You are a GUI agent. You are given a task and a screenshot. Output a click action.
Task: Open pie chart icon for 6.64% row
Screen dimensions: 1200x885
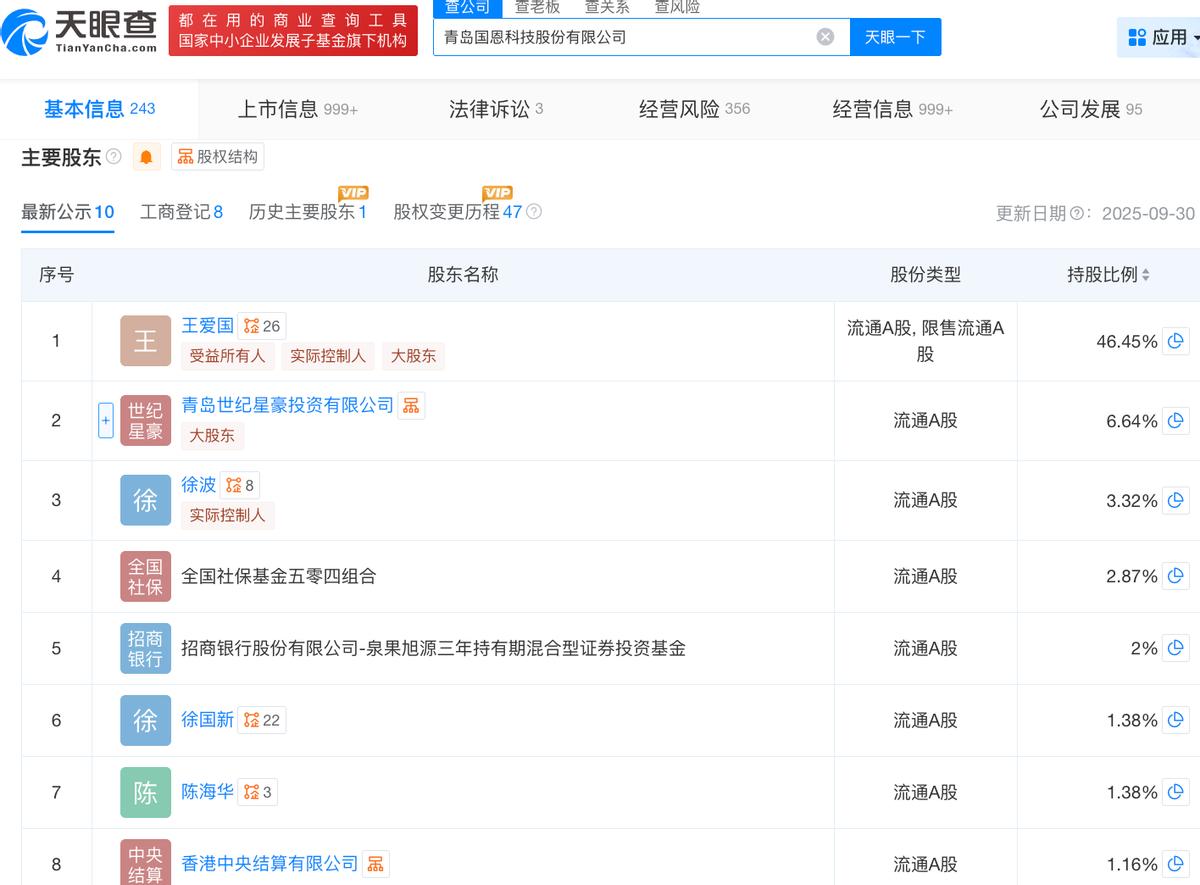point(1176,421)
